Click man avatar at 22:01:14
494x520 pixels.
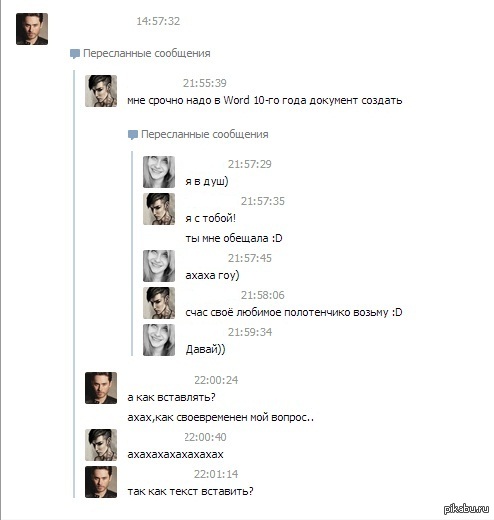[101, 482]
